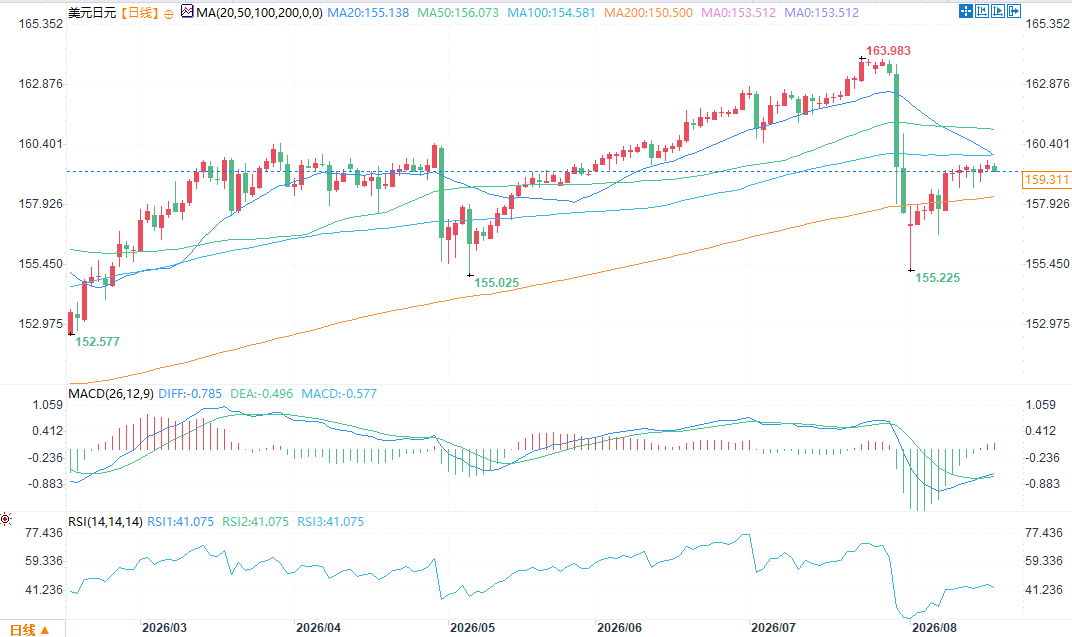Click the orange circled-plus icon beside 日线
Screen dimensions: 1072x637
click(169, 14)
